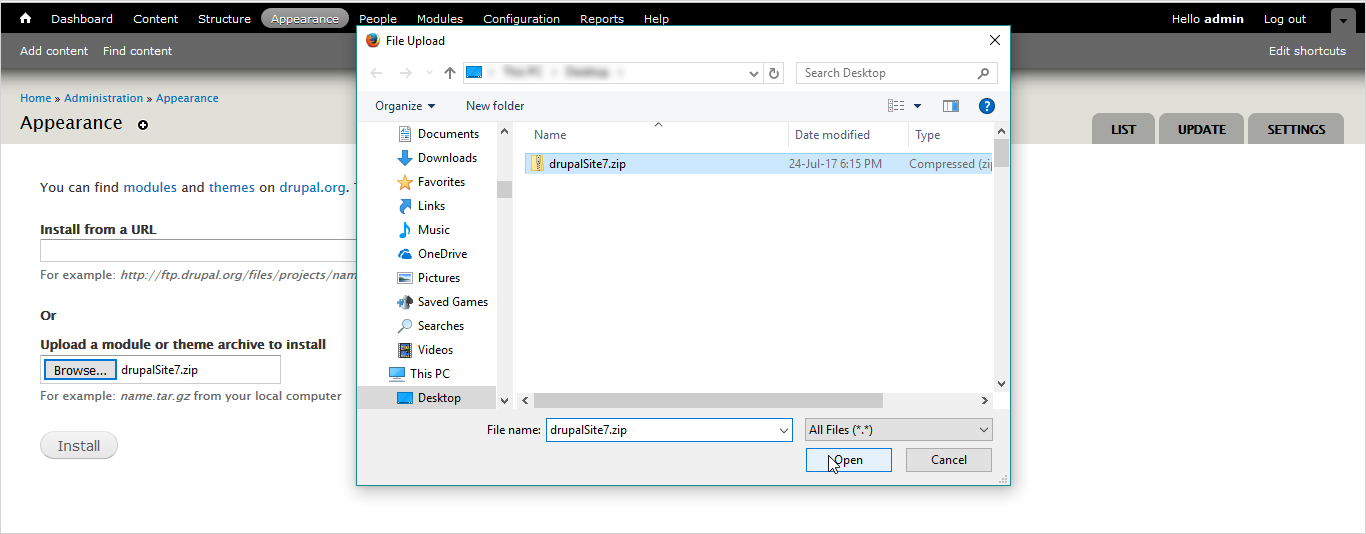
Task: Click the refresh icon beside address bar
Action: (773, 73)
